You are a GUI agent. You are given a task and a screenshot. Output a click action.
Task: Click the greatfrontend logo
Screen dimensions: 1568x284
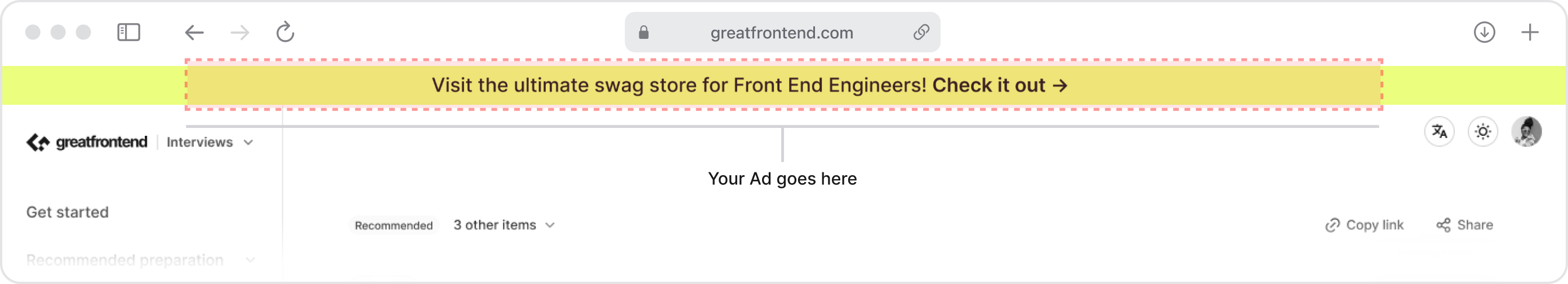(86, 142)
